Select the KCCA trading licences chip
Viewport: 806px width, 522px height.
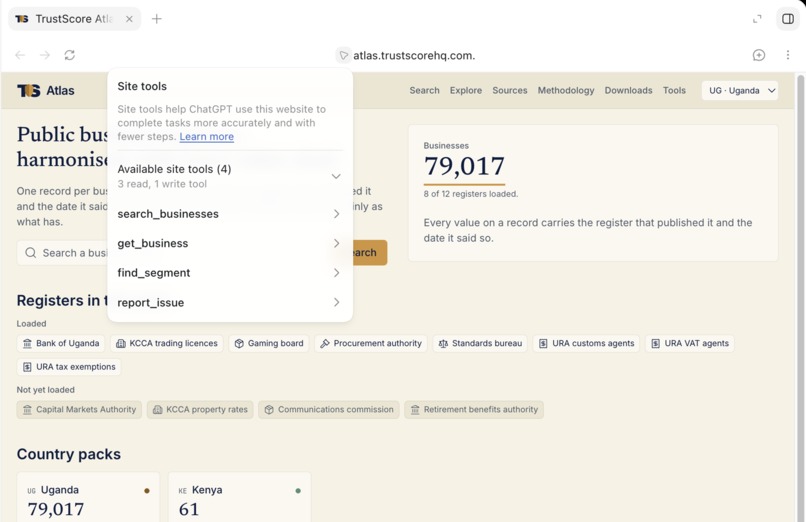[x=167, y=343]
